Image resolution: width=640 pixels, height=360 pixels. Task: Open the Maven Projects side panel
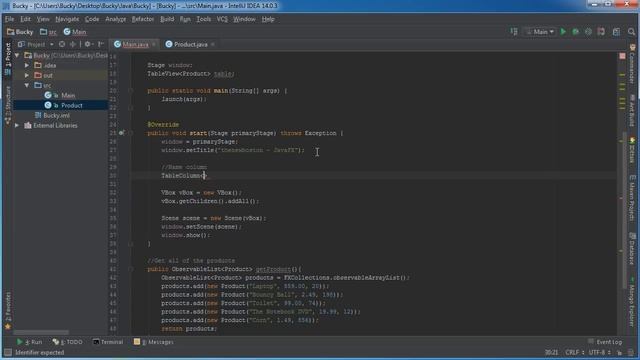coord(632,198)
